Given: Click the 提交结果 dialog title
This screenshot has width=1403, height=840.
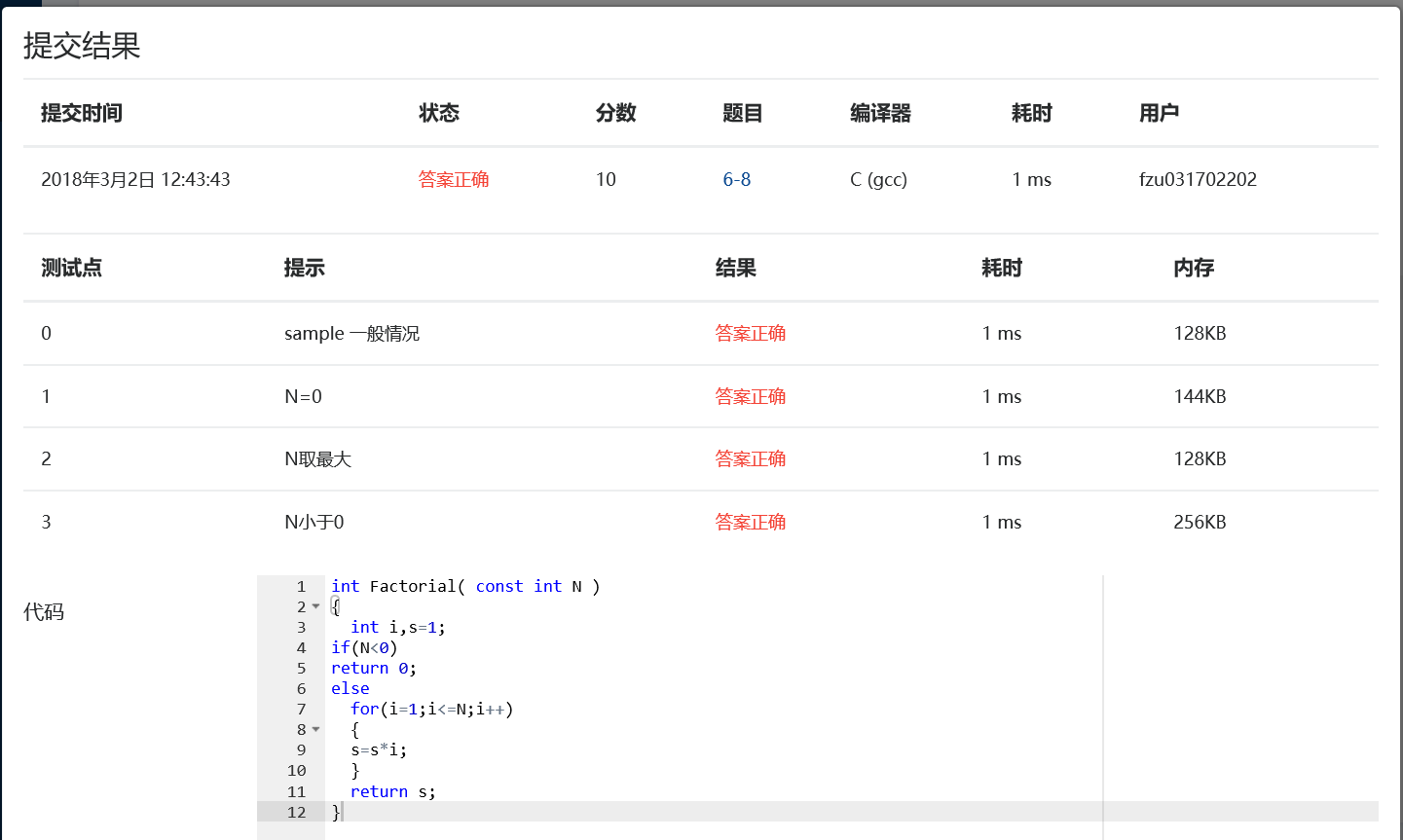Looking at the screenshot, I should pyautogui.click(x=82, y=46).
